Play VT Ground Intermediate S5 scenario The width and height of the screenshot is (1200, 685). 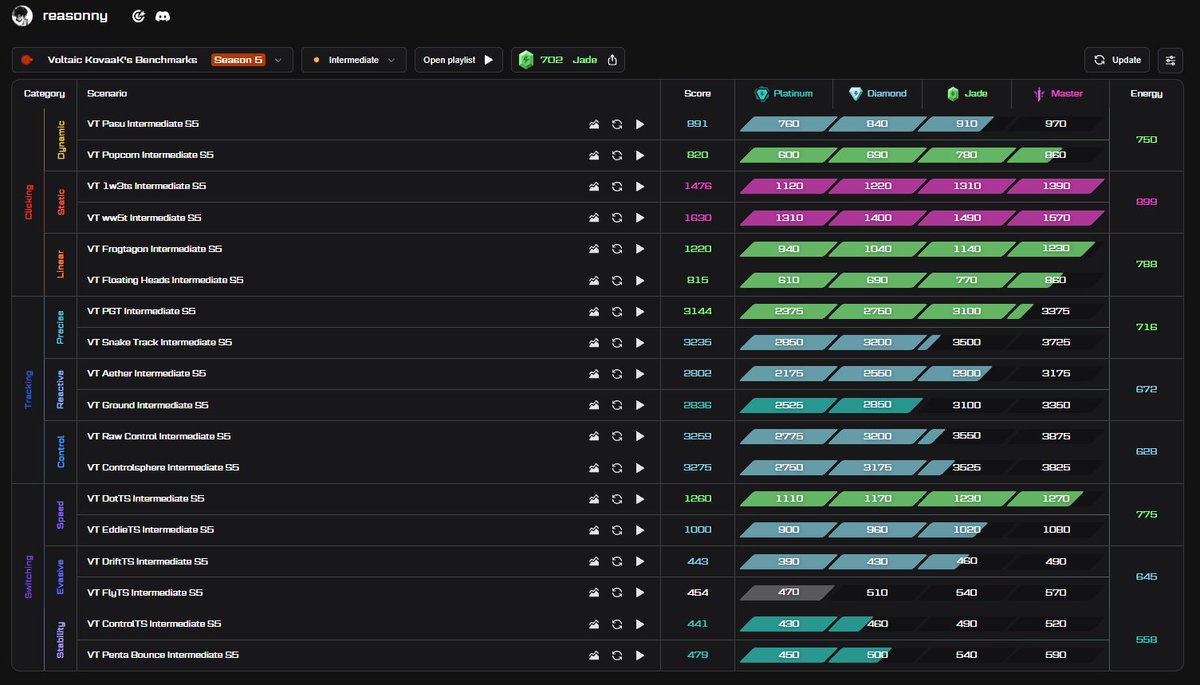[640, 405]
